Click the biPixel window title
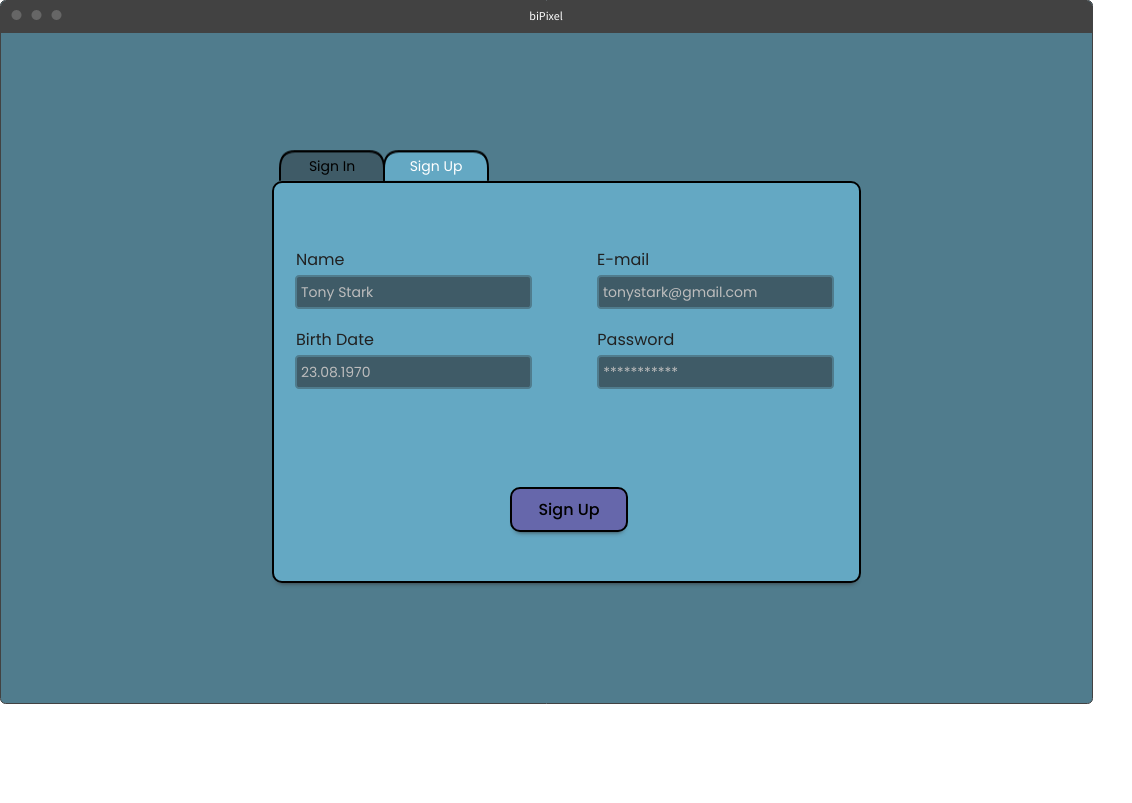The height and width of the screenshot is (803, 1132). (546, 16)
